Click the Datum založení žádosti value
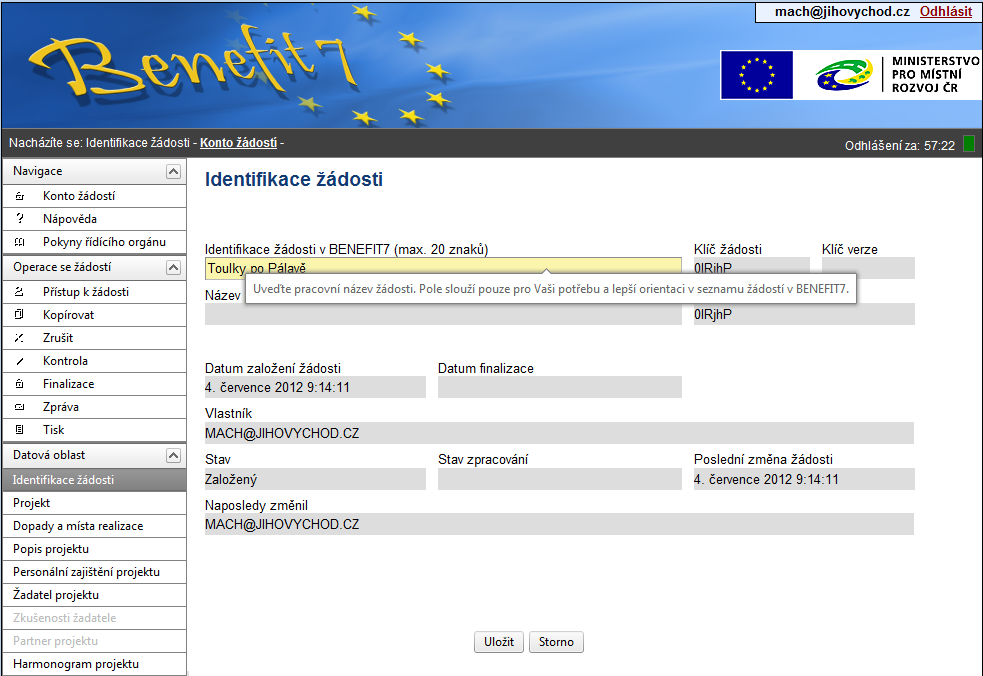Image resolution: width=983 pixels, height=676 pixels. [x=315, y=388]
